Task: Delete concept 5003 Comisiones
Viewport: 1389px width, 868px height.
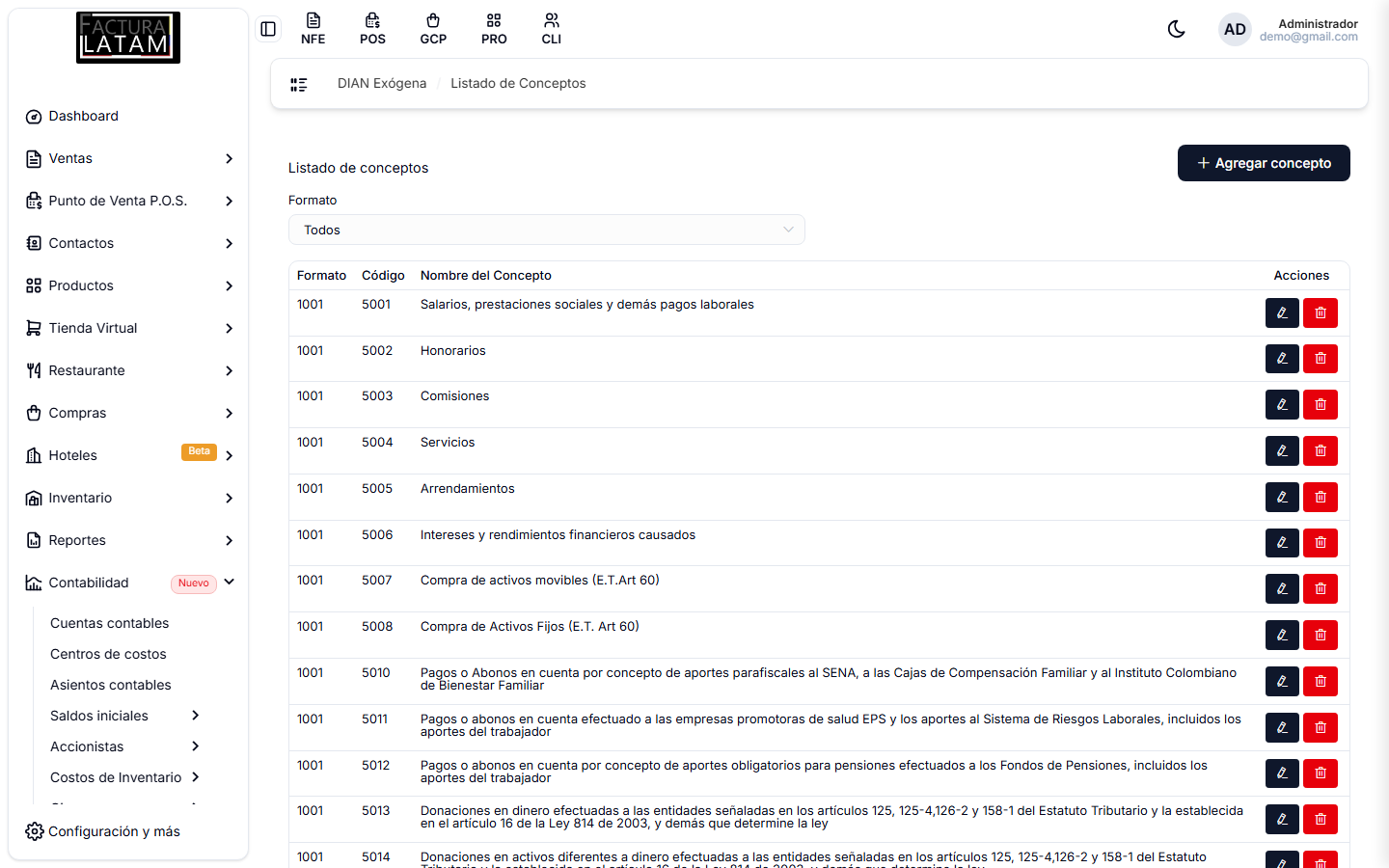Action: click(1321, 404)
